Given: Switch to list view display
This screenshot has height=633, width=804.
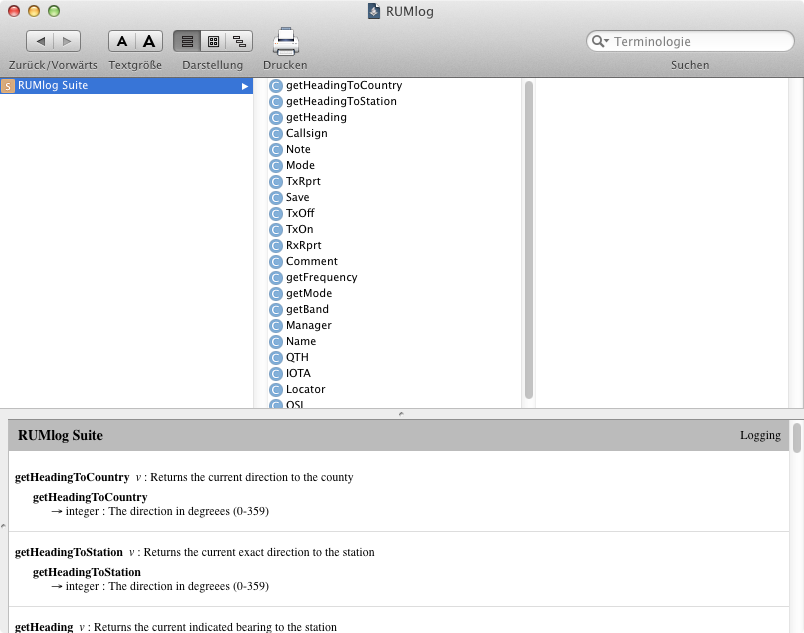Looking at the screenshot, I should (187, 41).
